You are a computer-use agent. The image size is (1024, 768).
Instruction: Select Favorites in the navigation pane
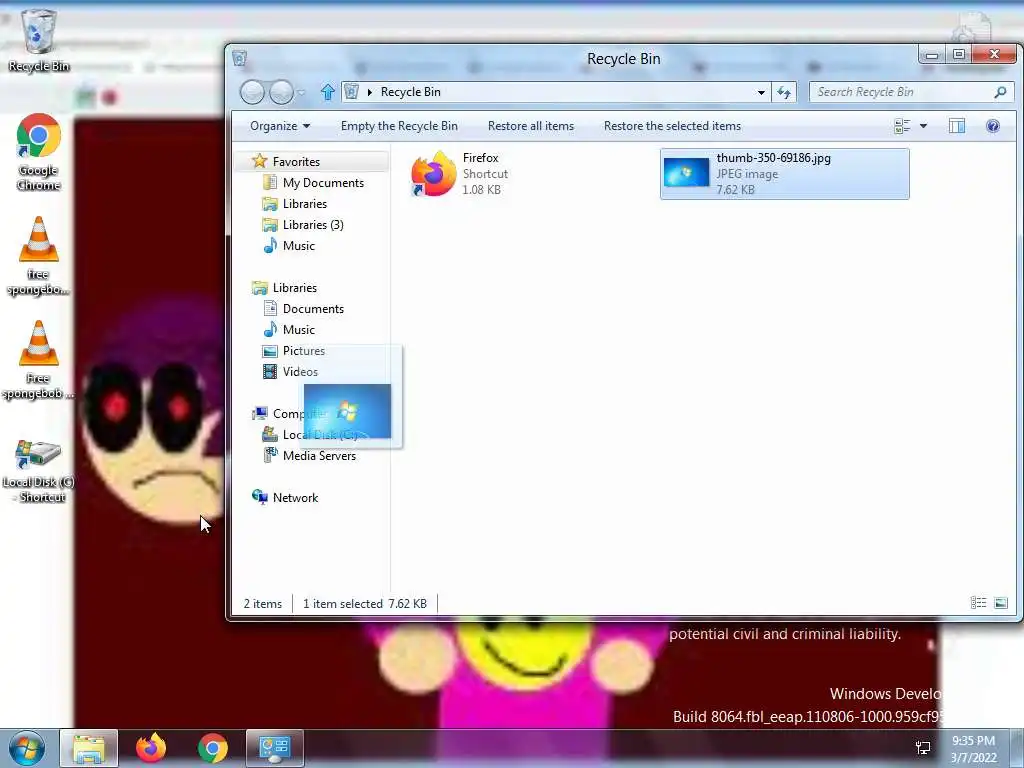296,161
